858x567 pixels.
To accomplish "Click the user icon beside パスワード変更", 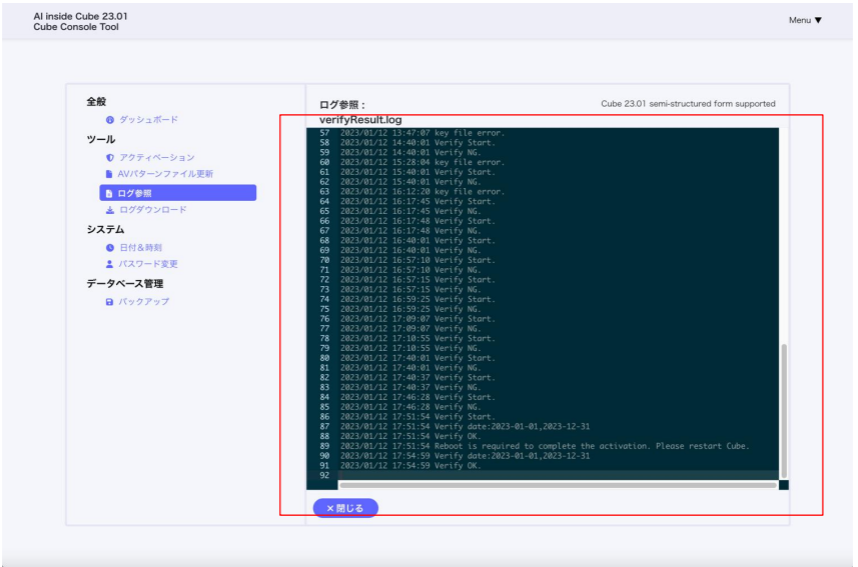I will (110, 264).
